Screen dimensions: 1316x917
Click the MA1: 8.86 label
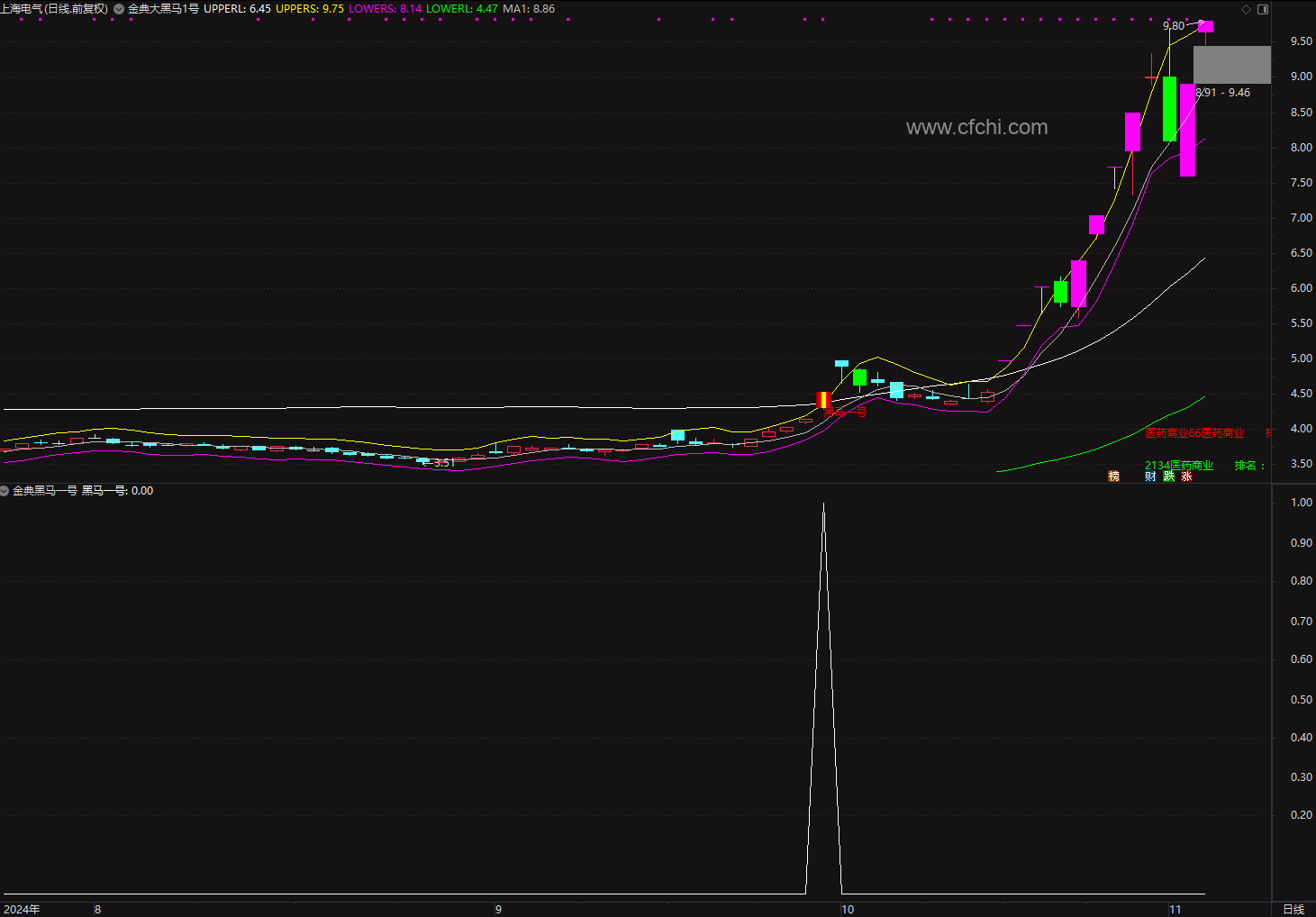[529, 9]
